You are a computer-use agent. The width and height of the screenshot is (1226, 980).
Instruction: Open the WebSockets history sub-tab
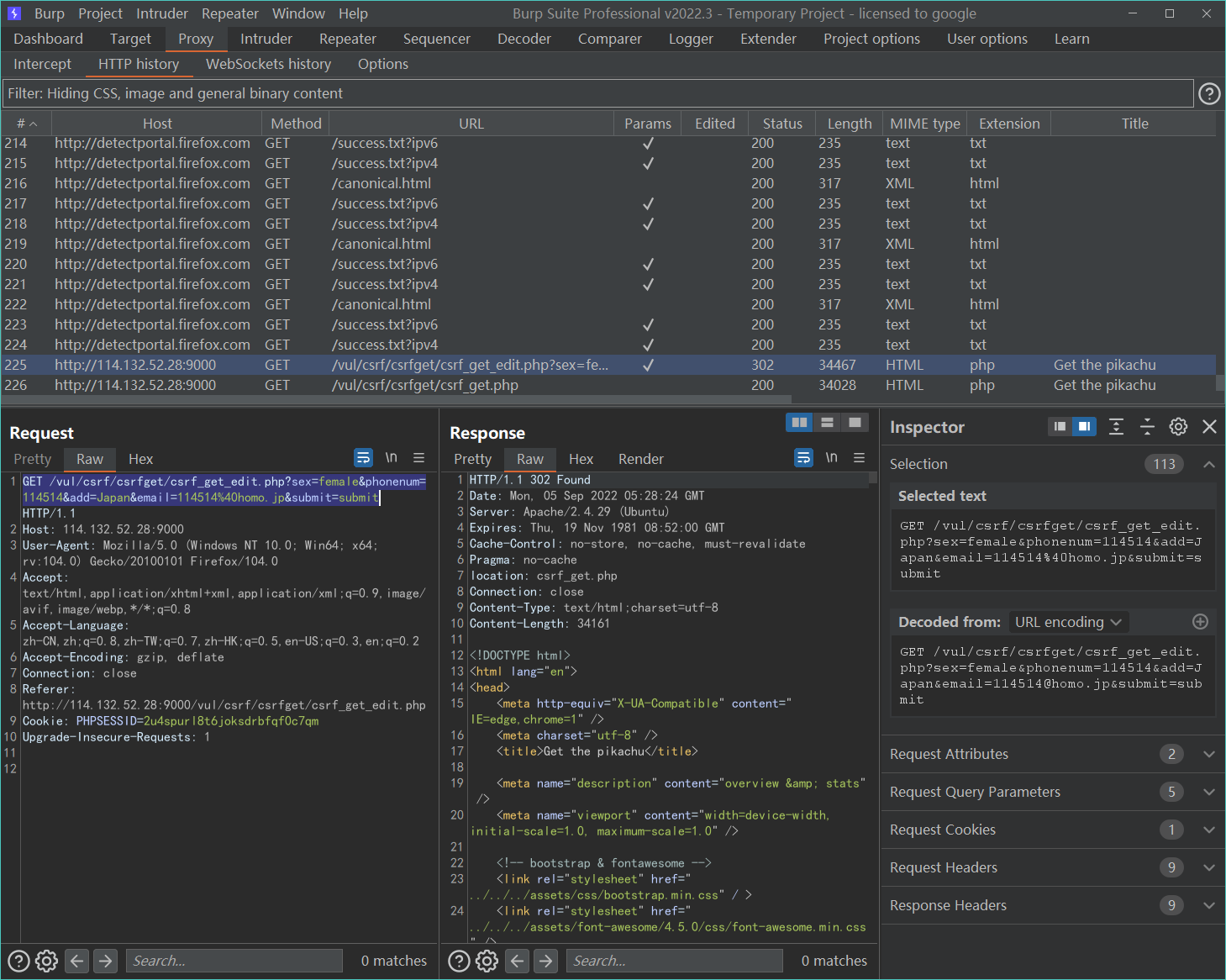coord(268,64)
